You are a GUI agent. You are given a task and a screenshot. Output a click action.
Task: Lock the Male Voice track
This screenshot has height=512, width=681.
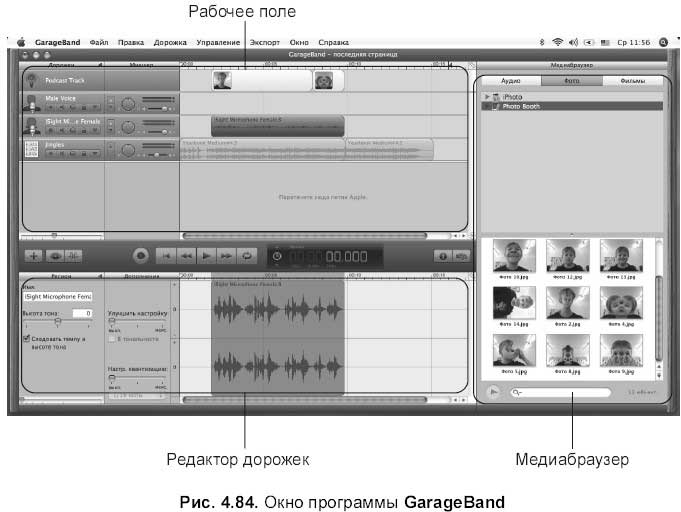click(x=84, y=107)
